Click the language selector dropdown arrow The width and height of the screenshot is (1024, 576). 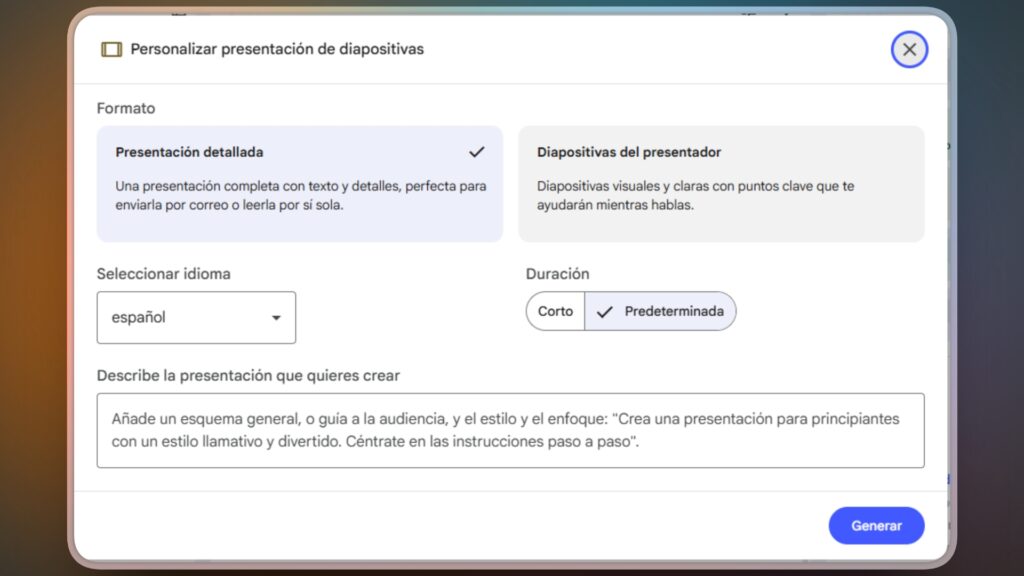point(276,318)
